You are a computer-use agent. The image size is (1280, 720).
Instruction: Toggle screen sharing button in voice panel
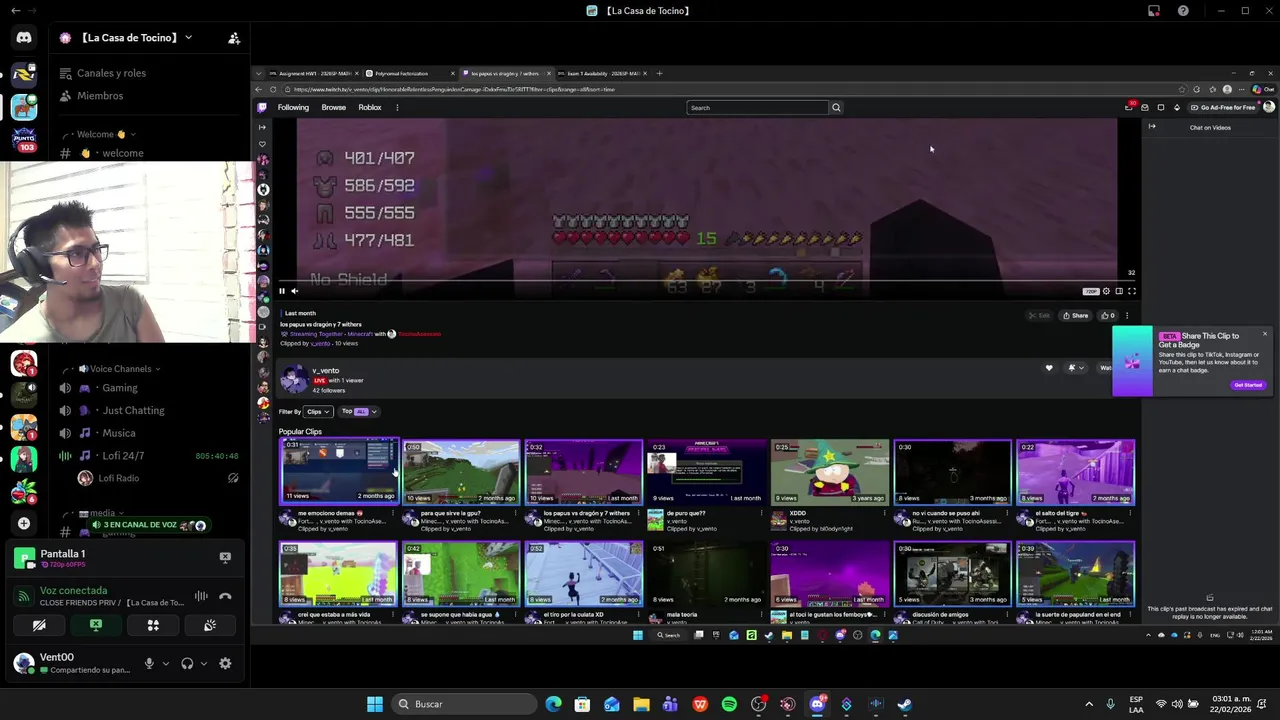(x=96, y=625)
